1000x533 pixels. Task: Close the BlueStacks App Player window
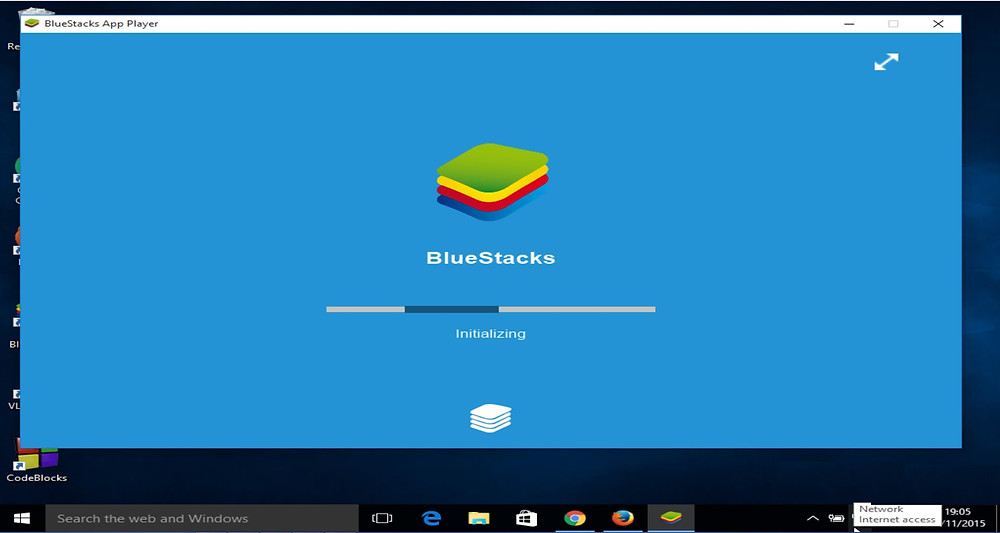(x=938, y=24)
